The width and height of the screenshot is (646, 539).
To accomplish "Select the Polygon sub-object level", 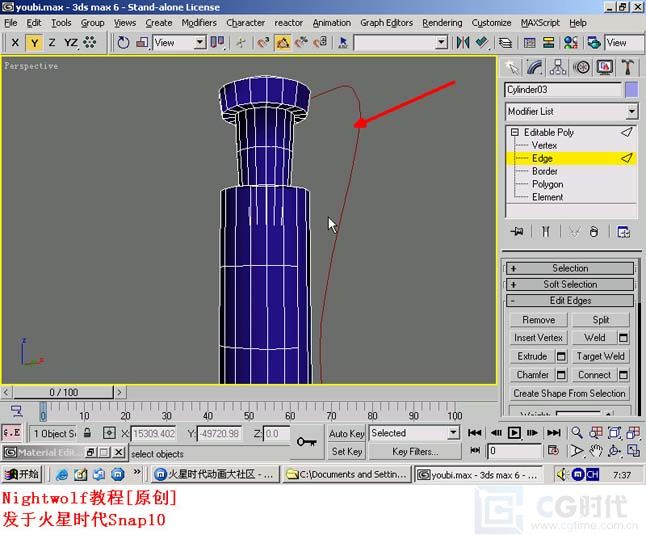I will [x=547, y=184].
